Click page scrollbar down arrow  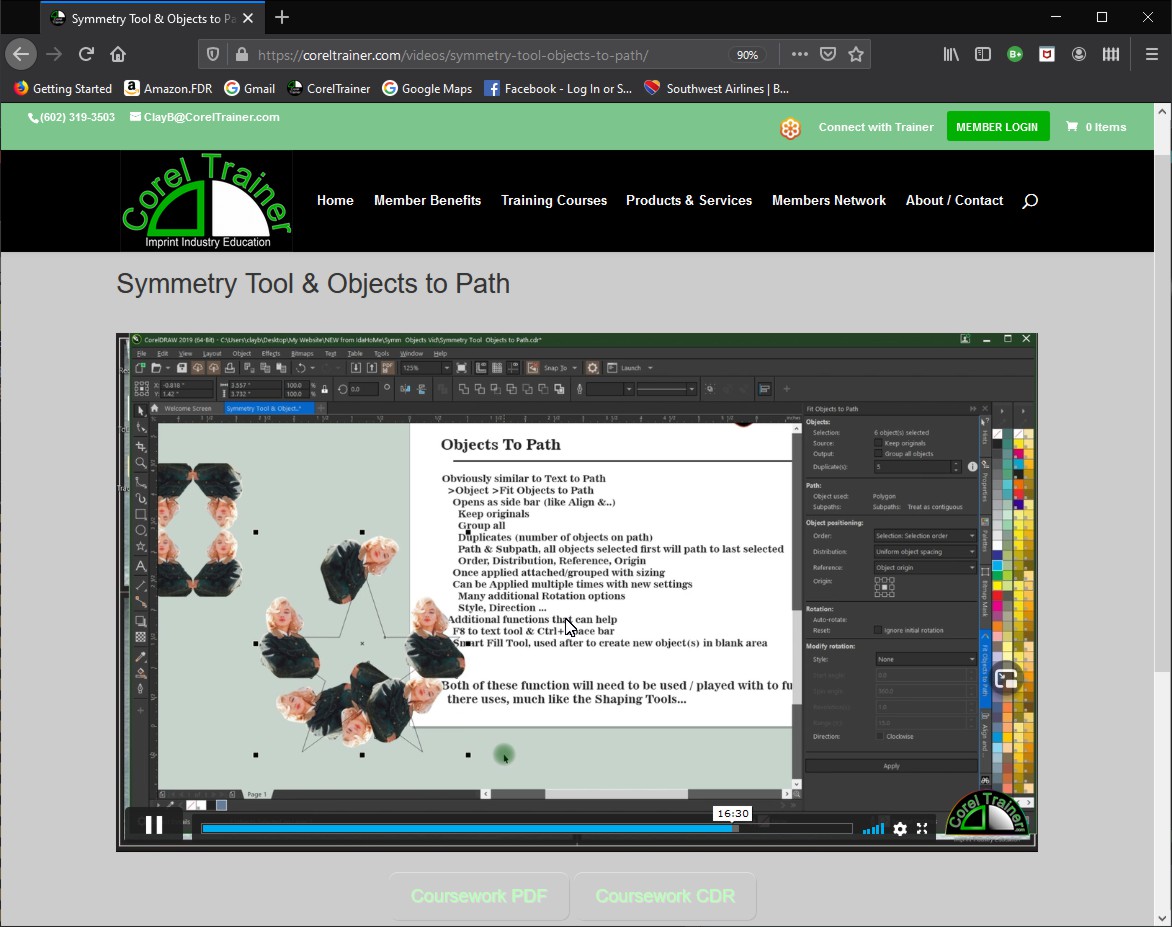coord(1162,917)
